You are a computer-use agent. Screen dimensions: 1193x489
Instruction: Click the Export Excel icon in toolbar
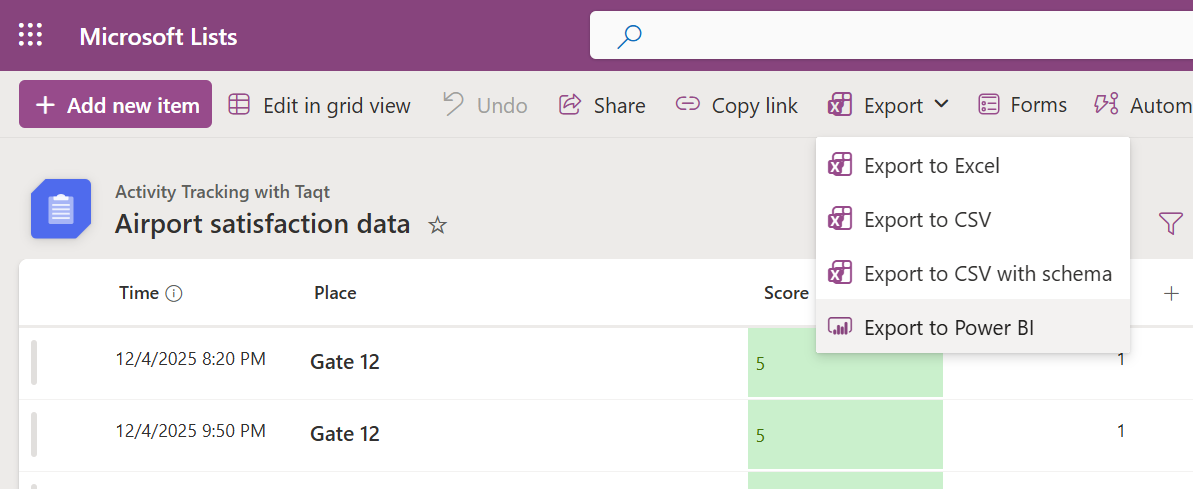point(840,105)
